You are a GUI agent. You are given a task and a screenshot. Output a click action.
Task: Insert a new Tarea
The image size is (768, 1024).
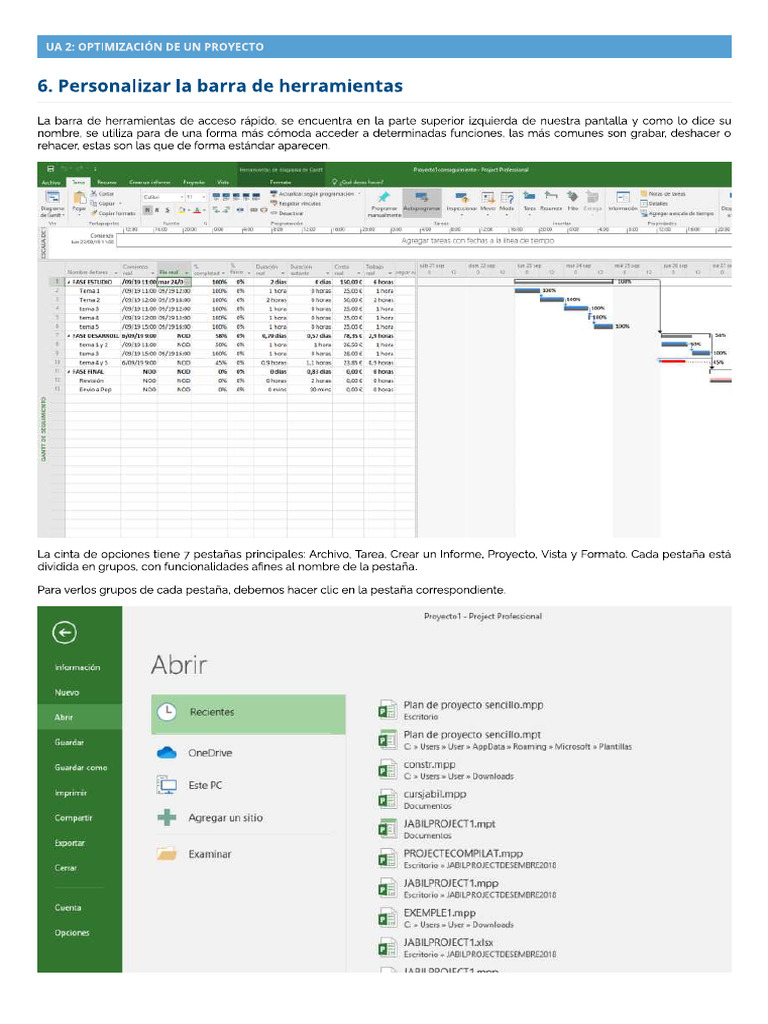529,202
